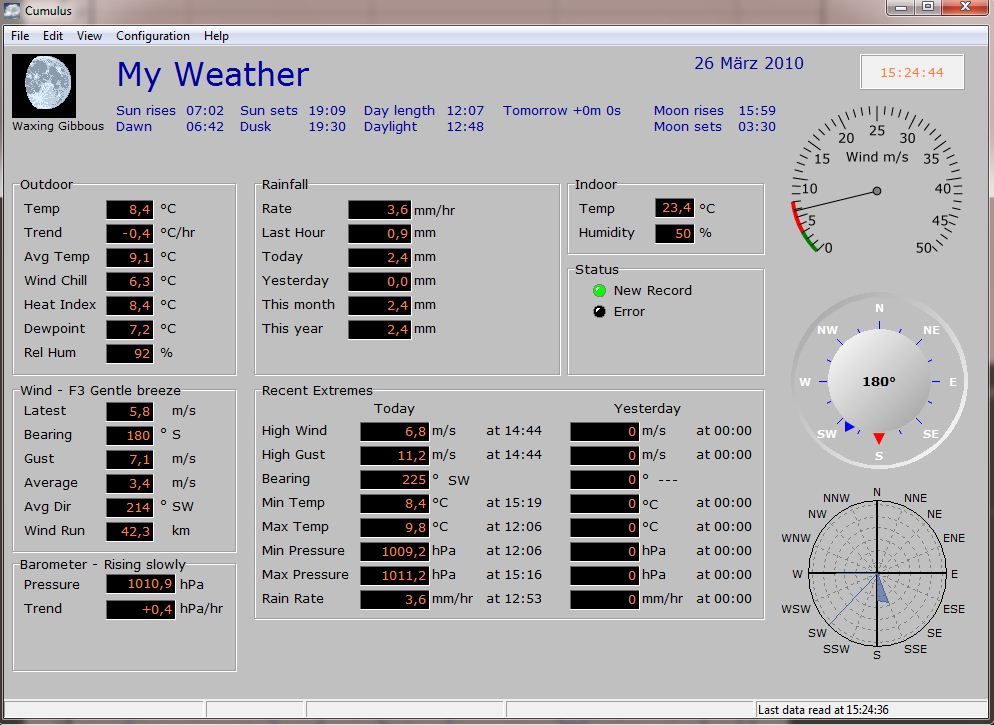Click the indoor Humidity value field
Screen dimensions: 994x725
pos(674,233)
